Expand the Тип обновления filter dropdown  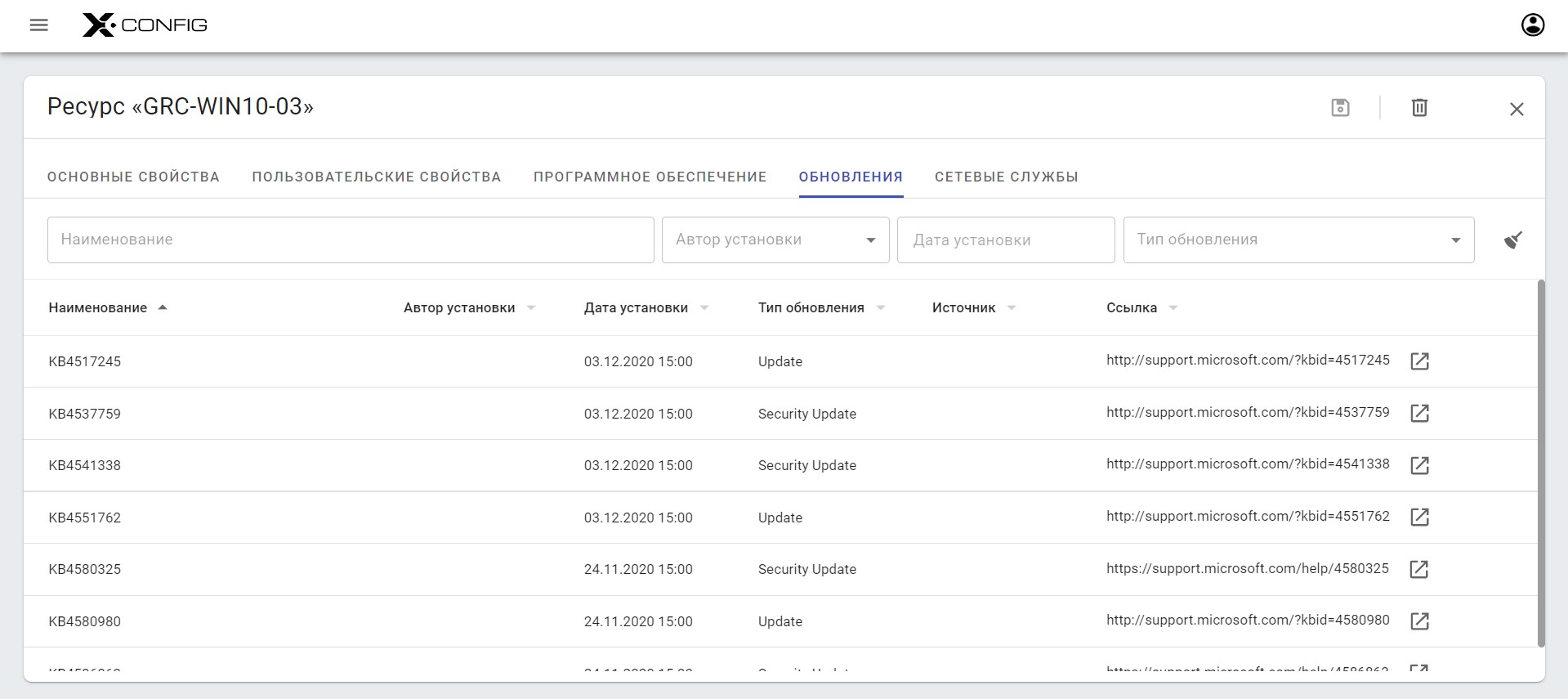point(1454,240)
